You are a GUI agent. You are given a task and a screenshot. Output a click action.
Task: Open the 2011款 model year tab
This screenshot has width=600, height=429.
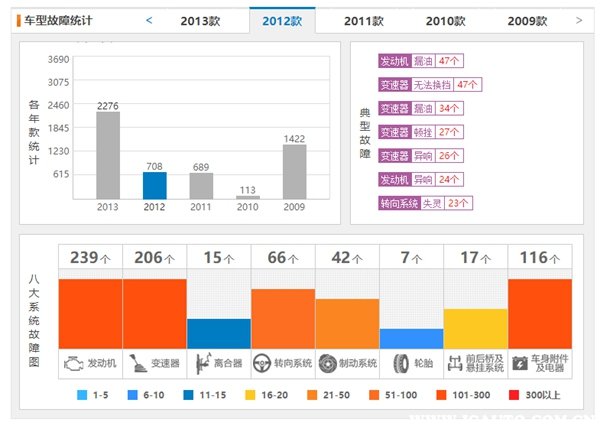pyautogui.click(x=363, y=21)
